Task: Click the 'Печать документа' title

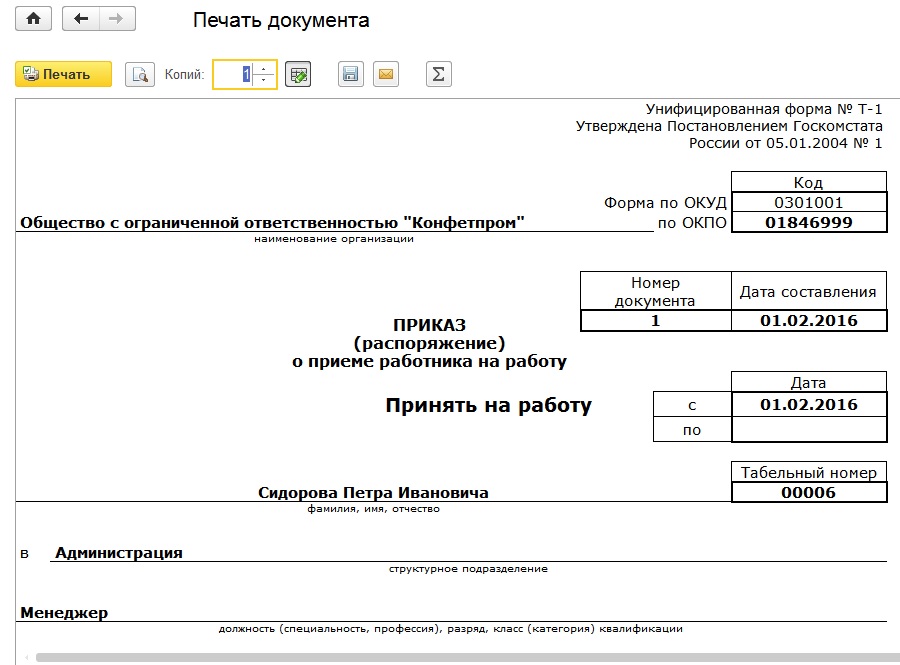Action: [281, 20]
